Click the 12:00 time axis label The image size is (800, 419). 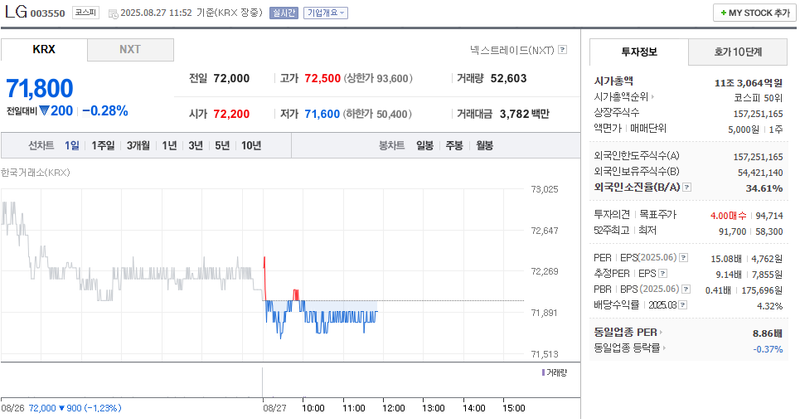pos(393,408)
